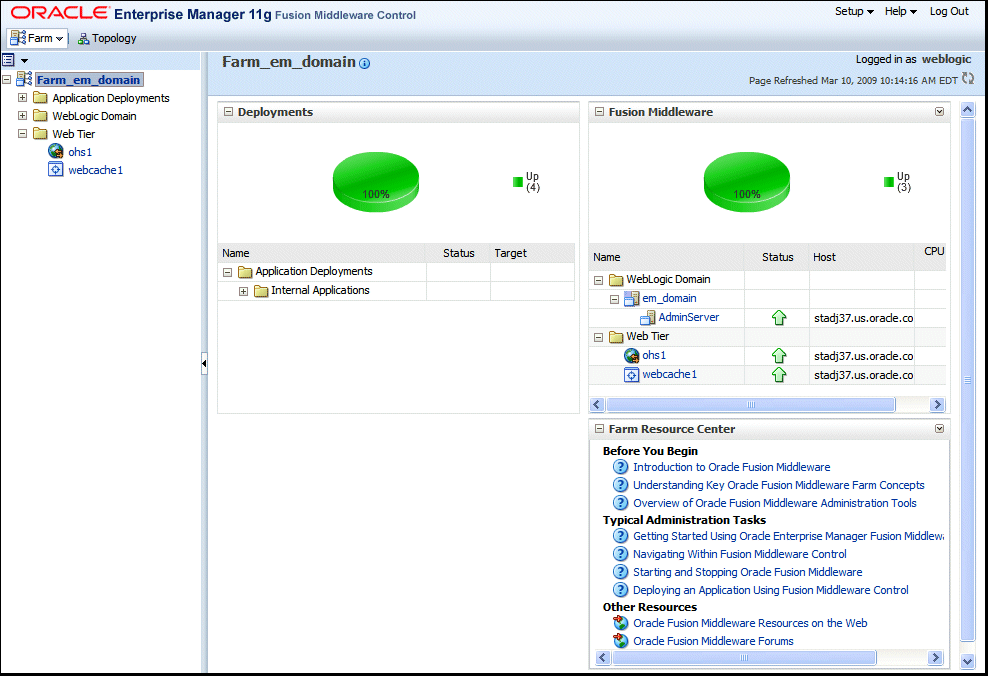Viewport: 988px width, 676px height.
Task: Click the page vertical scroll up arrow
Action: click(968, 110)
